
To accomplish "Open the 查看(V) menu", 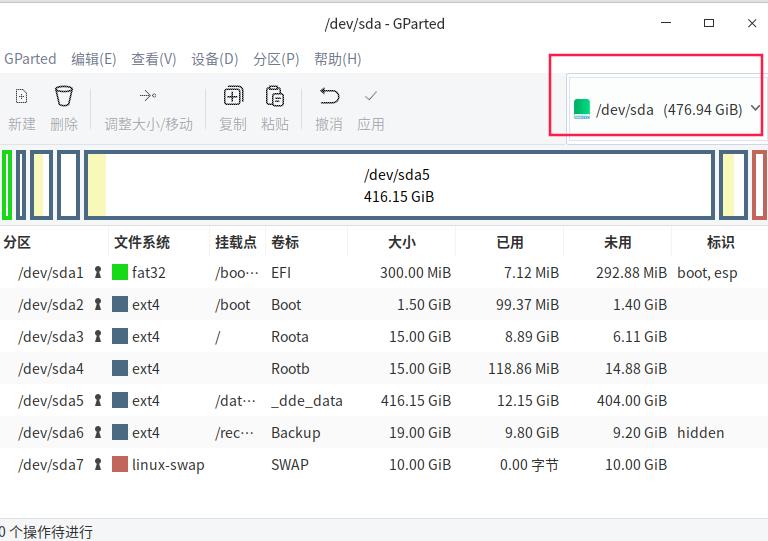I will click(x=154, y=59).
